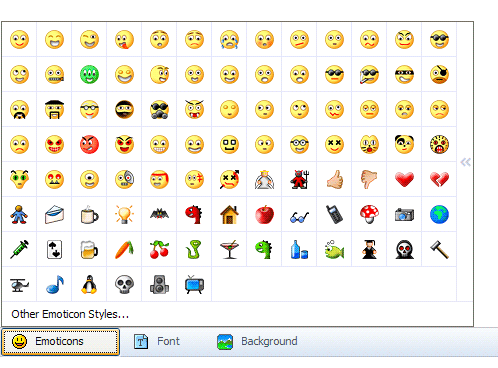498x368 pixels.
Task: Pick the green three-eyed alien emoticon
Action: click(x=89, y=74)
